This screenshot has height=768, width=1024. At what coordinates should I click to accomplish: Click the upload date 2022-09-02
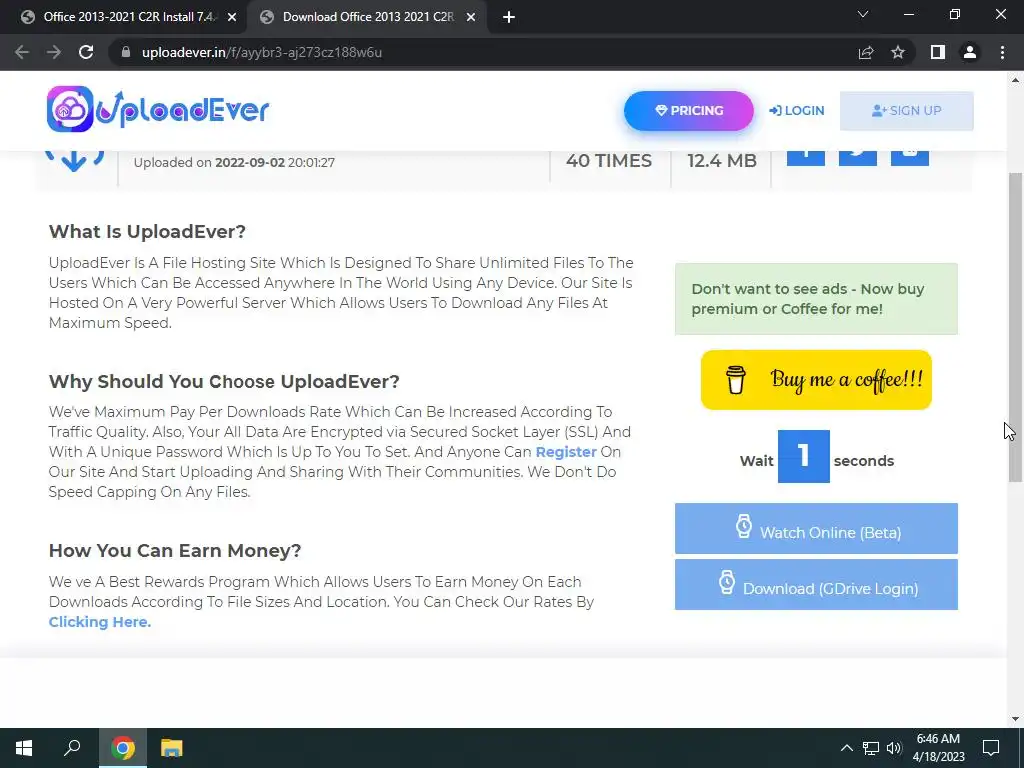pos(249,163)
